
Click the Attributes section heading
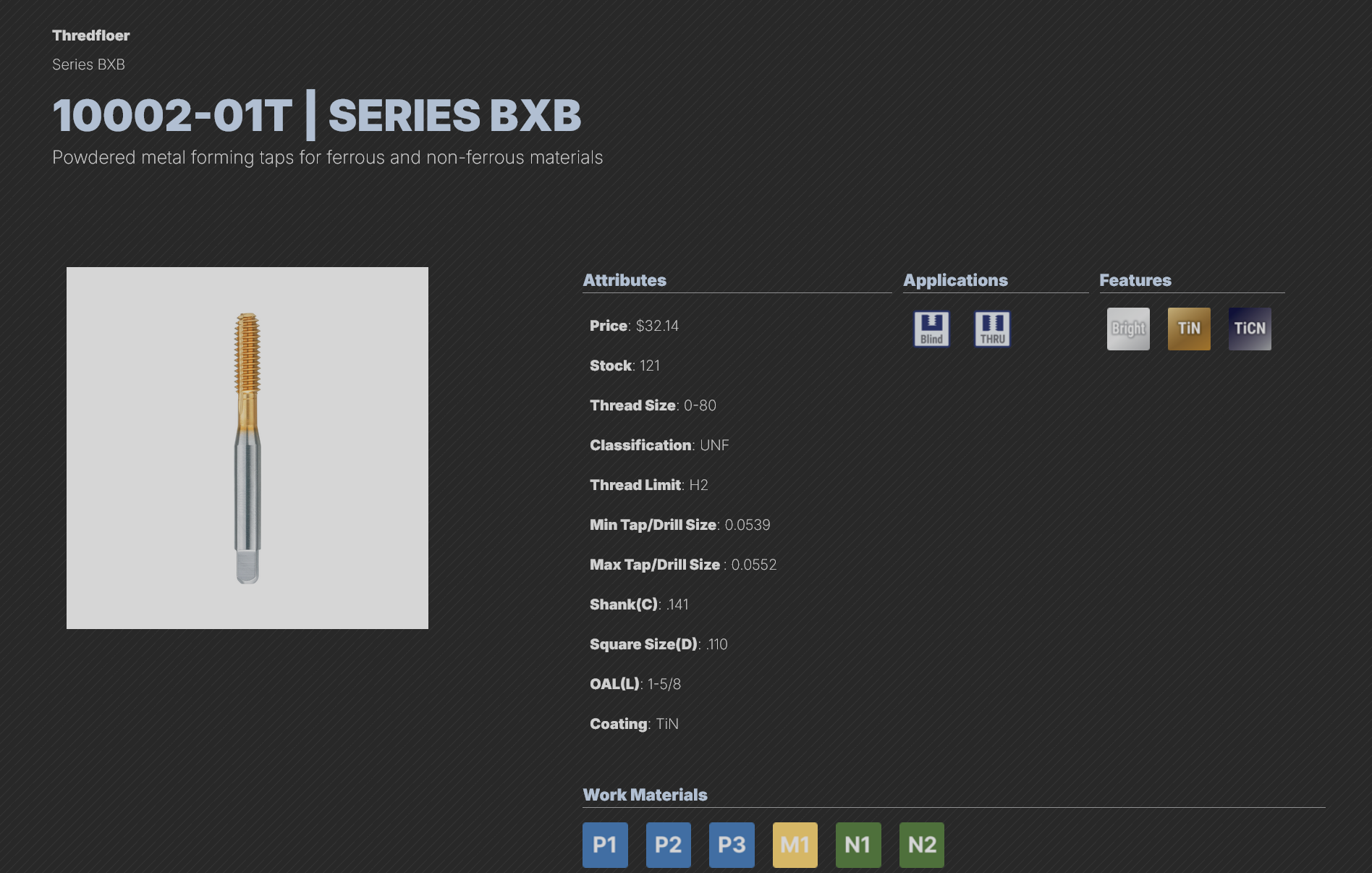624,280
